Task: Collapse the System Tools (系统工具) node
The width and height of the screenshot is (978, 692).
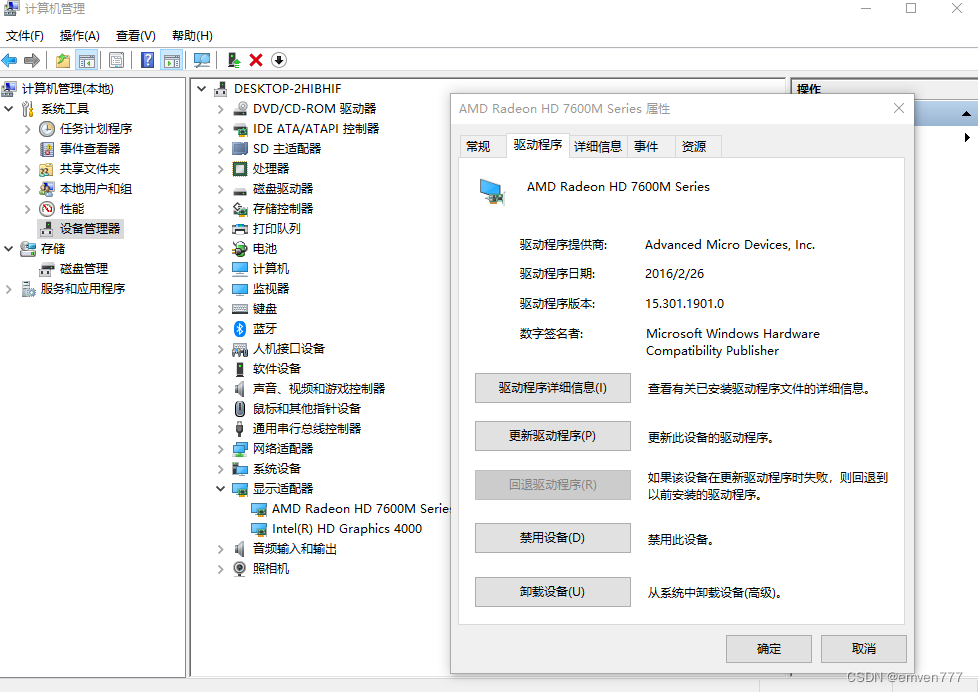Action: point(9,109)
